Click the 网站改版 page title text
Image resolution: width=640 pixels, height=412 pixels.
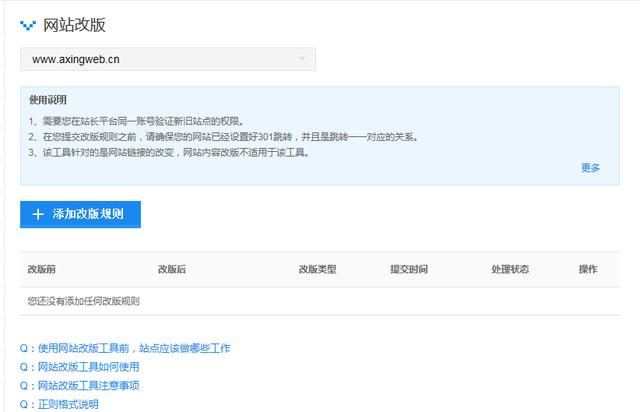pos(74,25)
